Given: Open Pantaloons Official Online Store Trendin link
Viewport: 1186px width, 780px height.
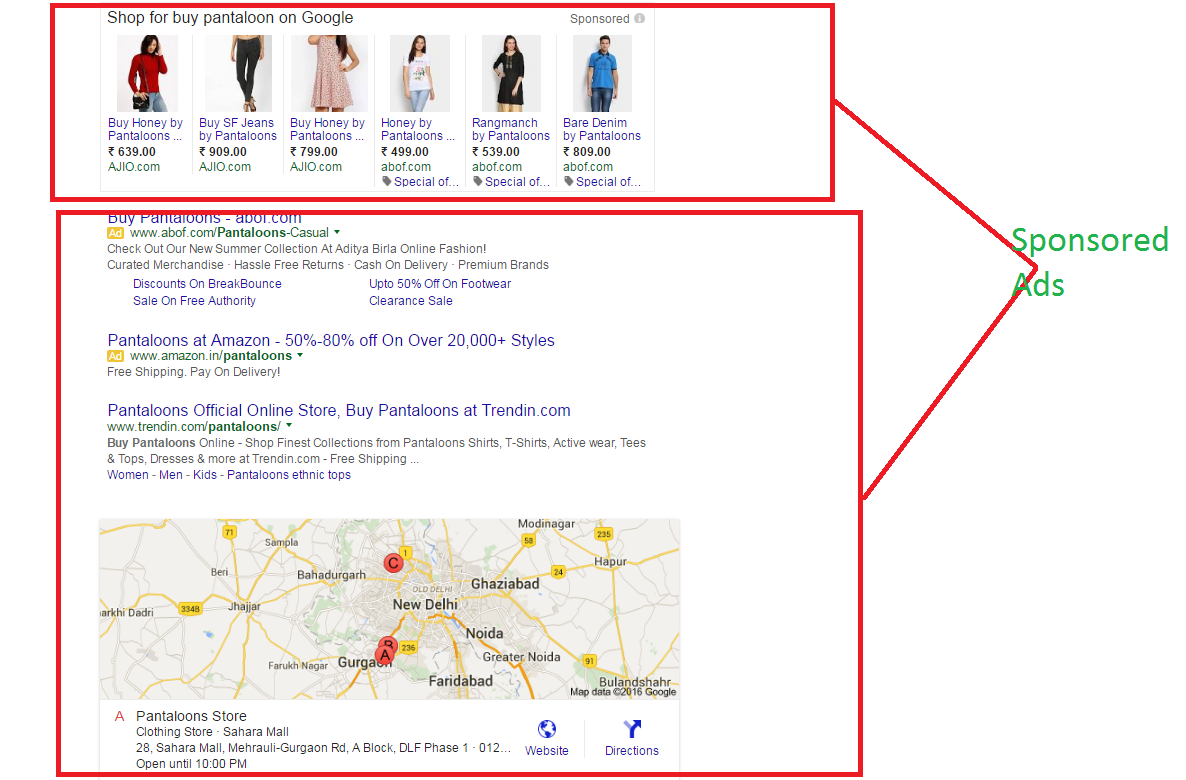Looking at the screenshot, I should coord(338,411).
